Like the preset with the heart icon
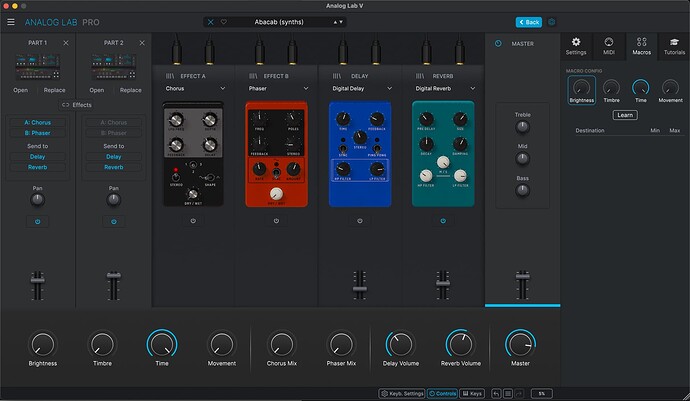The image size is (690, 401). tap(224, 22)
